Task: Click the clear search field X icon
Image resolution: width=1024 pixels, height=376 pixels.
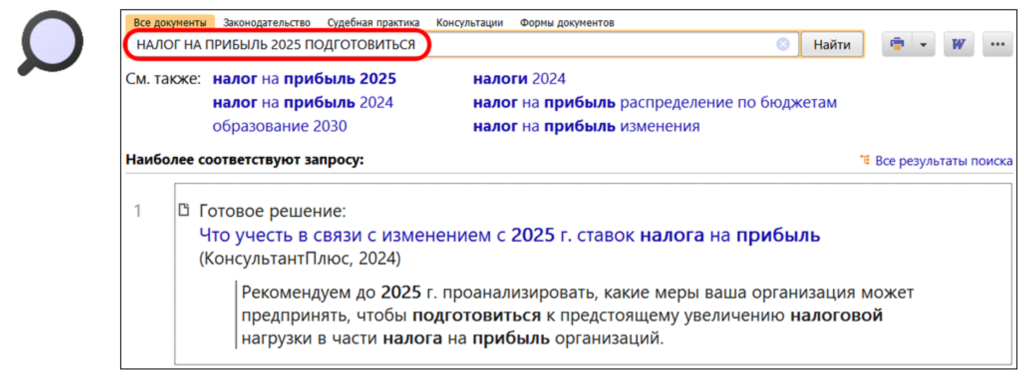Action: [783, 45]
